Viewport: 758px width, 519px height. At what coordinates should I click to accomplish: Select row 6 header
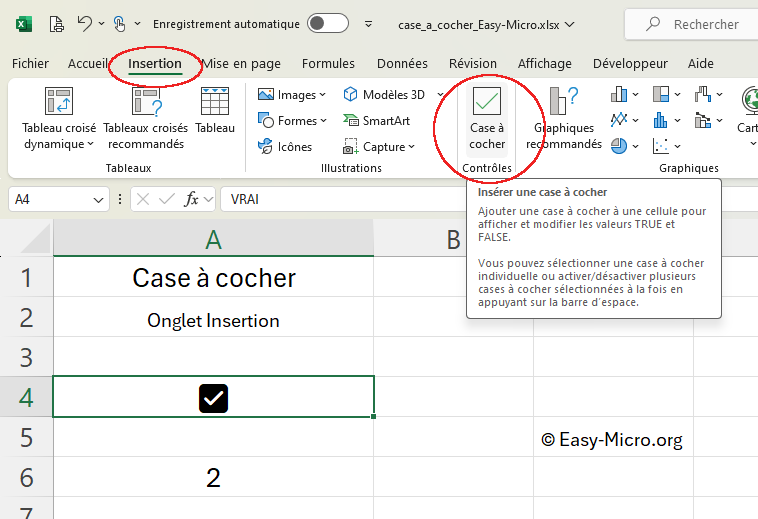pyautogui.click(x=26, y=477)
